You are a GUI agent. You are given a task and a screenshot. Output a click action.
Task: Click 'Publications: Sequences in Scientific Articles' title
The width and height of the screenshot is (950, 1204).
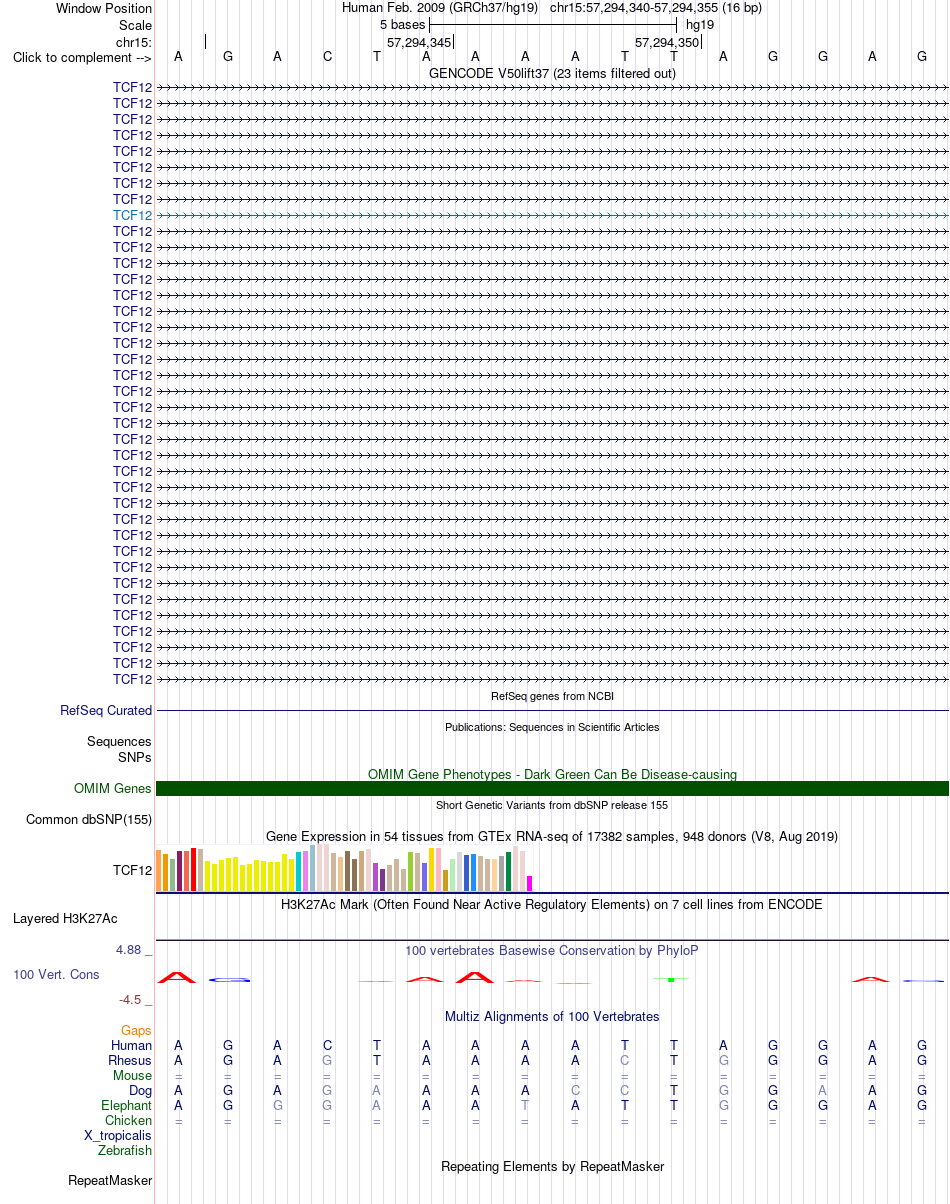[552, 727]
